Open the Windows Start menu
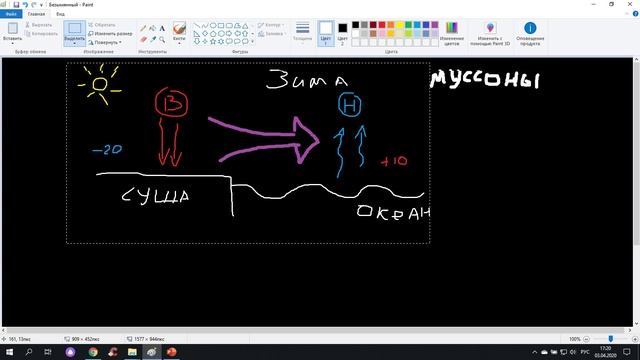The image size is (640, 360). click(x=9, y=352)
